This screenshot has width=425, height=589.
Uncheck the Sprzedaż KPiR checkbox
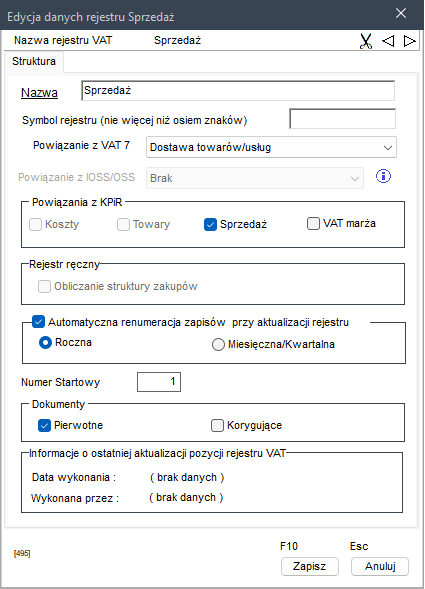click(x=210, y=225)
